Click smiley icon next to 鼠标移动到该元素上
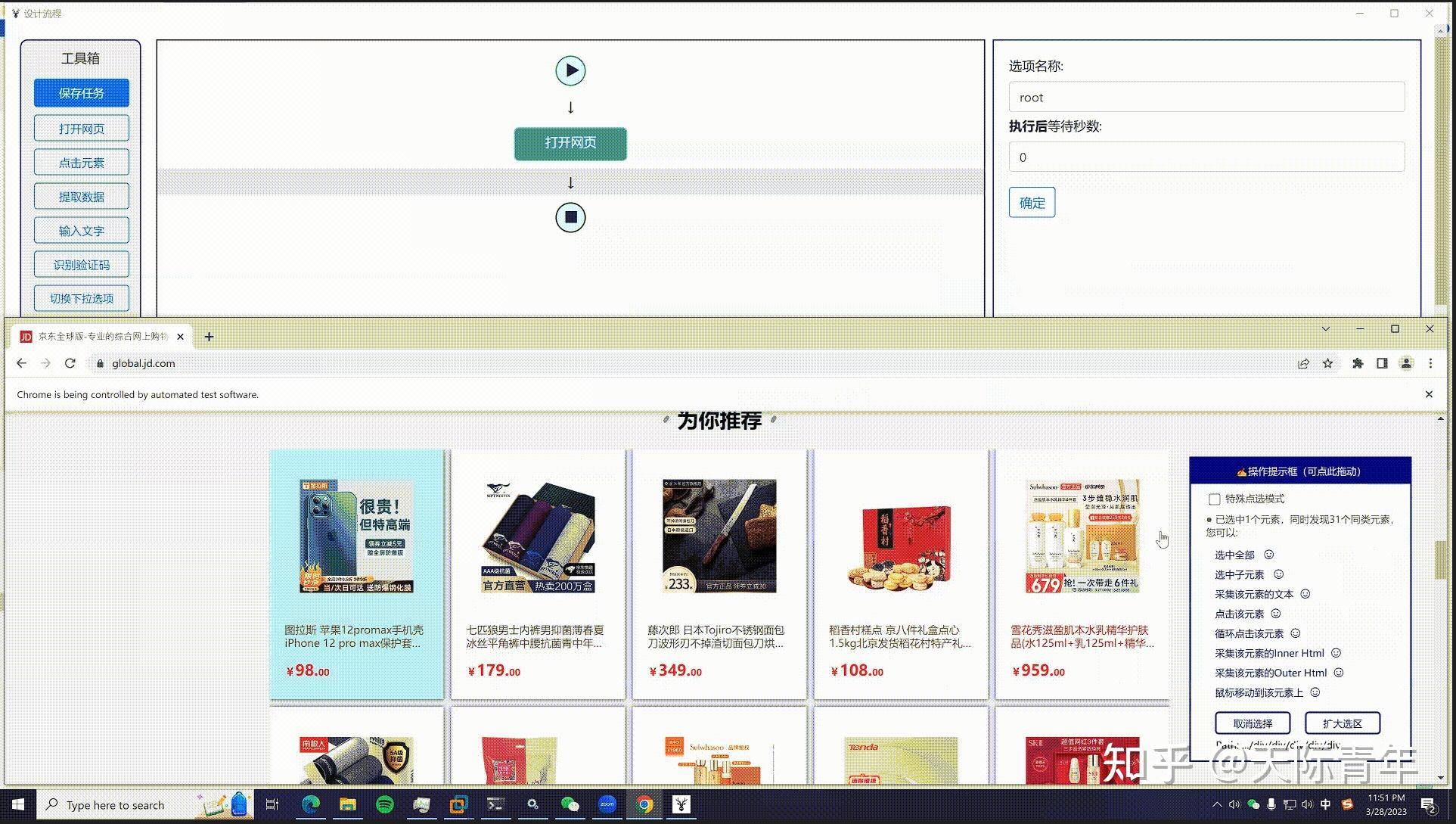 [x=1315, y=692]
